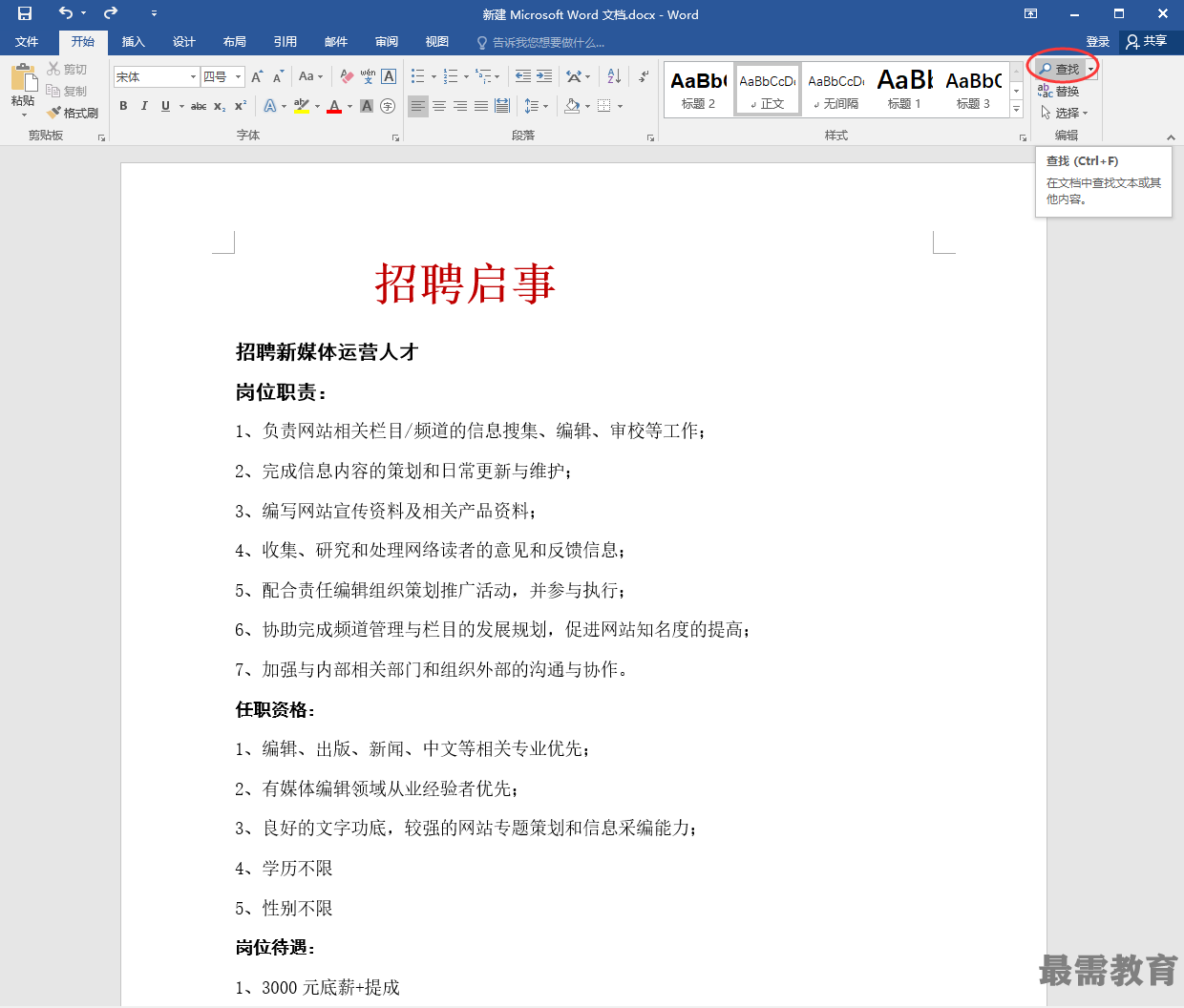Apply subscript formatting
The width and height of the screenshot is (1184, 1008).
pyautogui.click(x=220, y=106)
